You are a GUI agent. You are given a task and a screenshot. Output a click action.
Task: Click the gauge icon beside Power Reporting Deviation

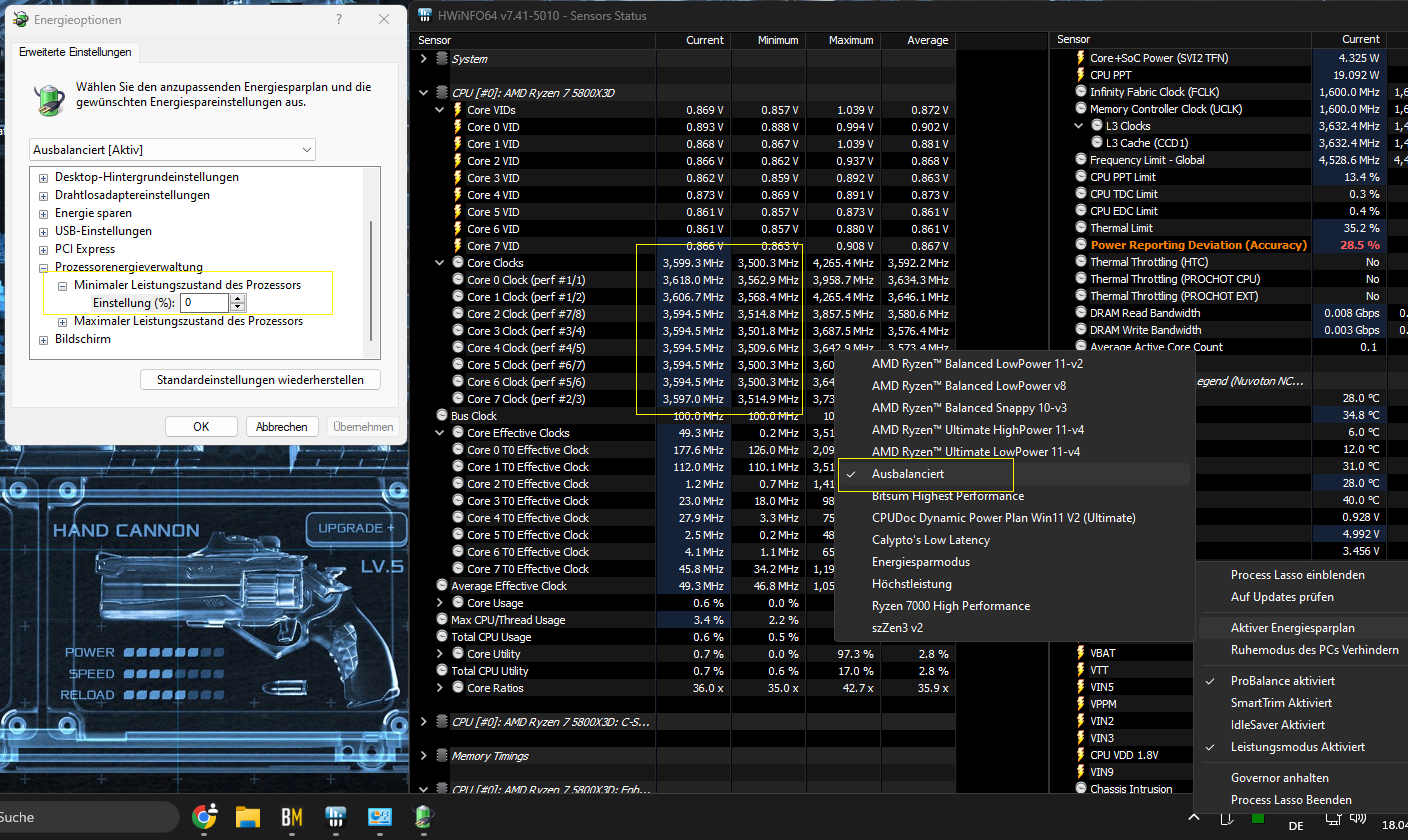tap(1081, 245)
